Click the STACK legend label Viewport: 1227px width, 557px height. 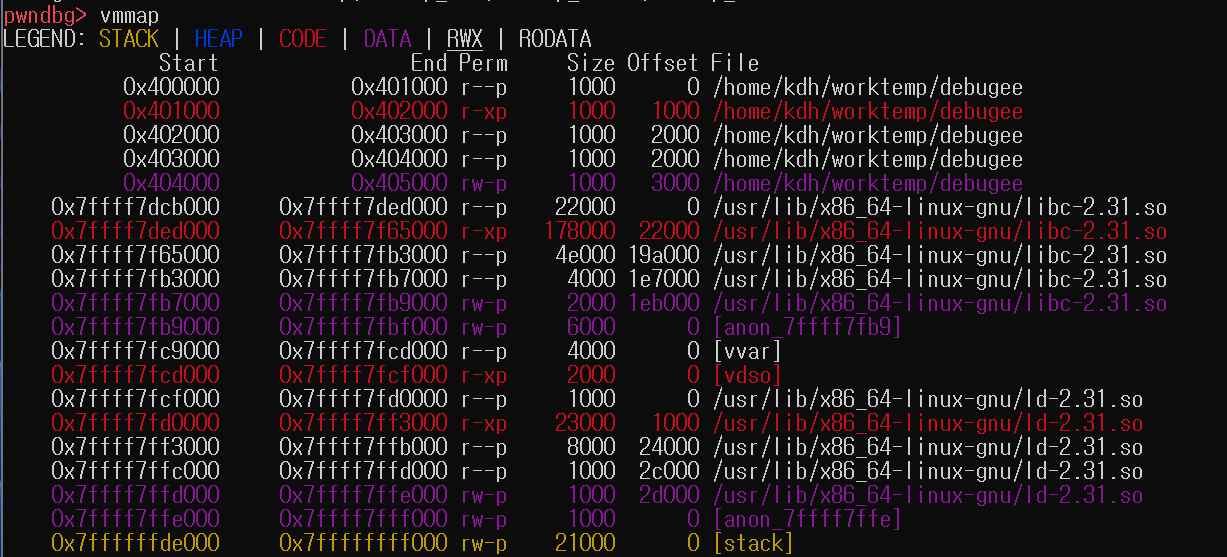[128, 39]
